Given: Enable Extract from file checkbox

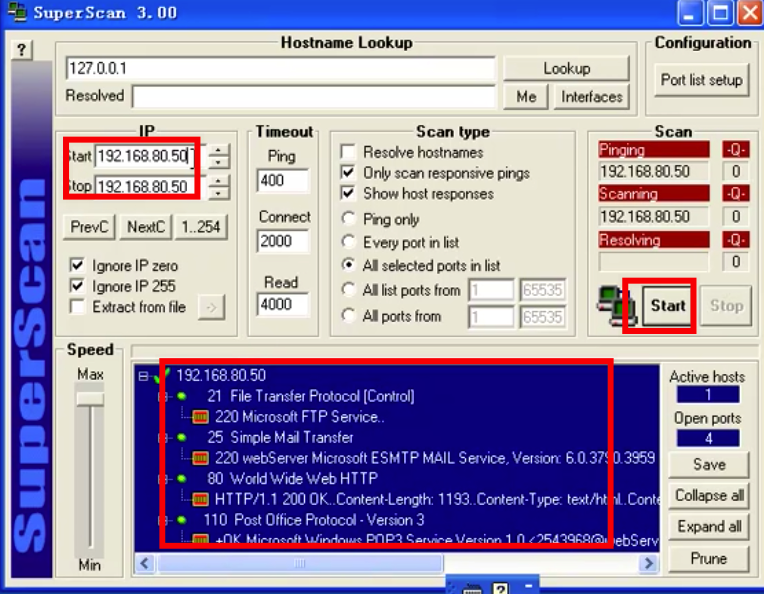Looking at the screenshot, I should (x=77, y=307).
